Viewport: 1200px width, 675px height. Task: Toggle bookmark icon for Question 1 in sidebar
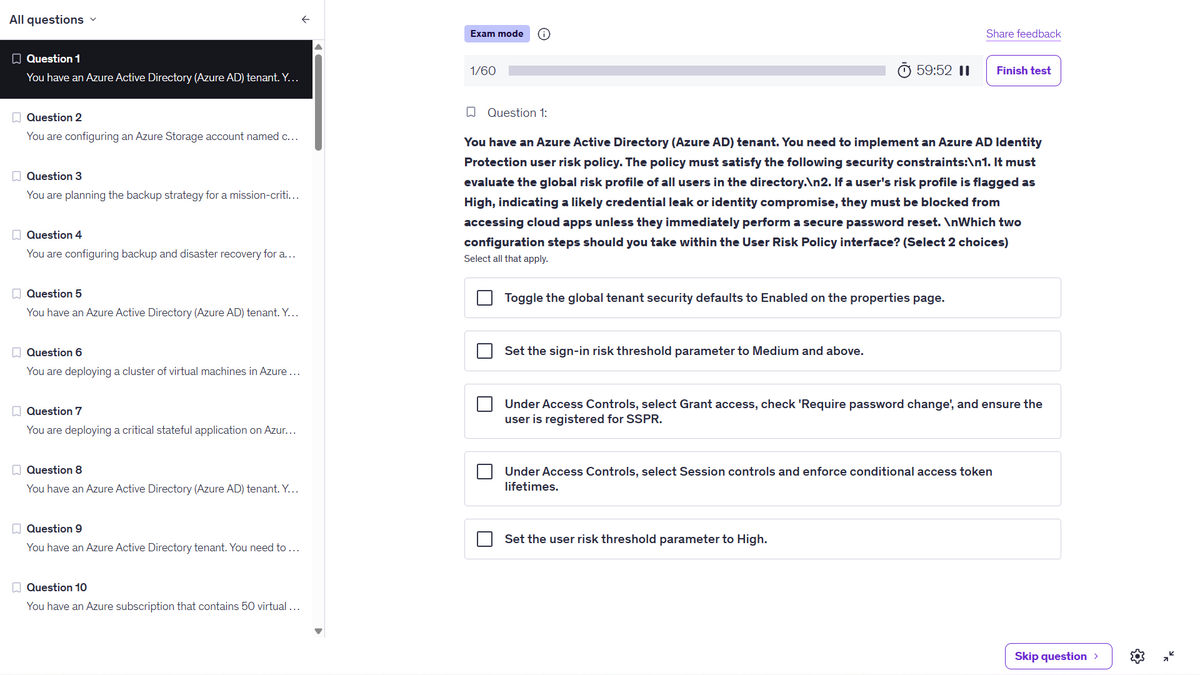[16, 59]
